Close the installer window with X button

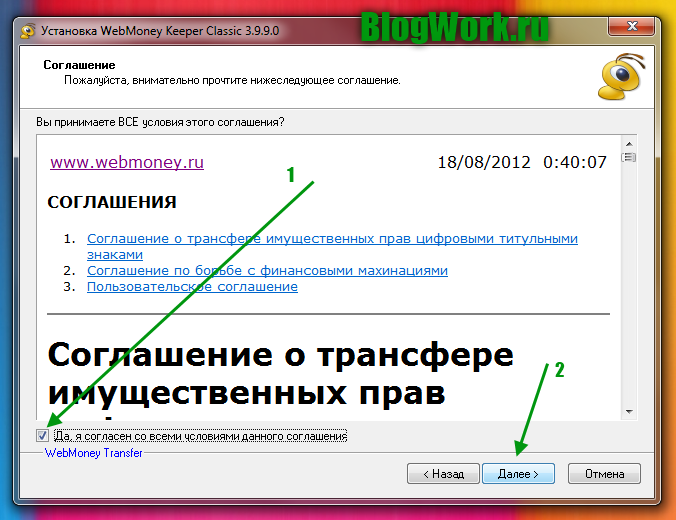632,26
